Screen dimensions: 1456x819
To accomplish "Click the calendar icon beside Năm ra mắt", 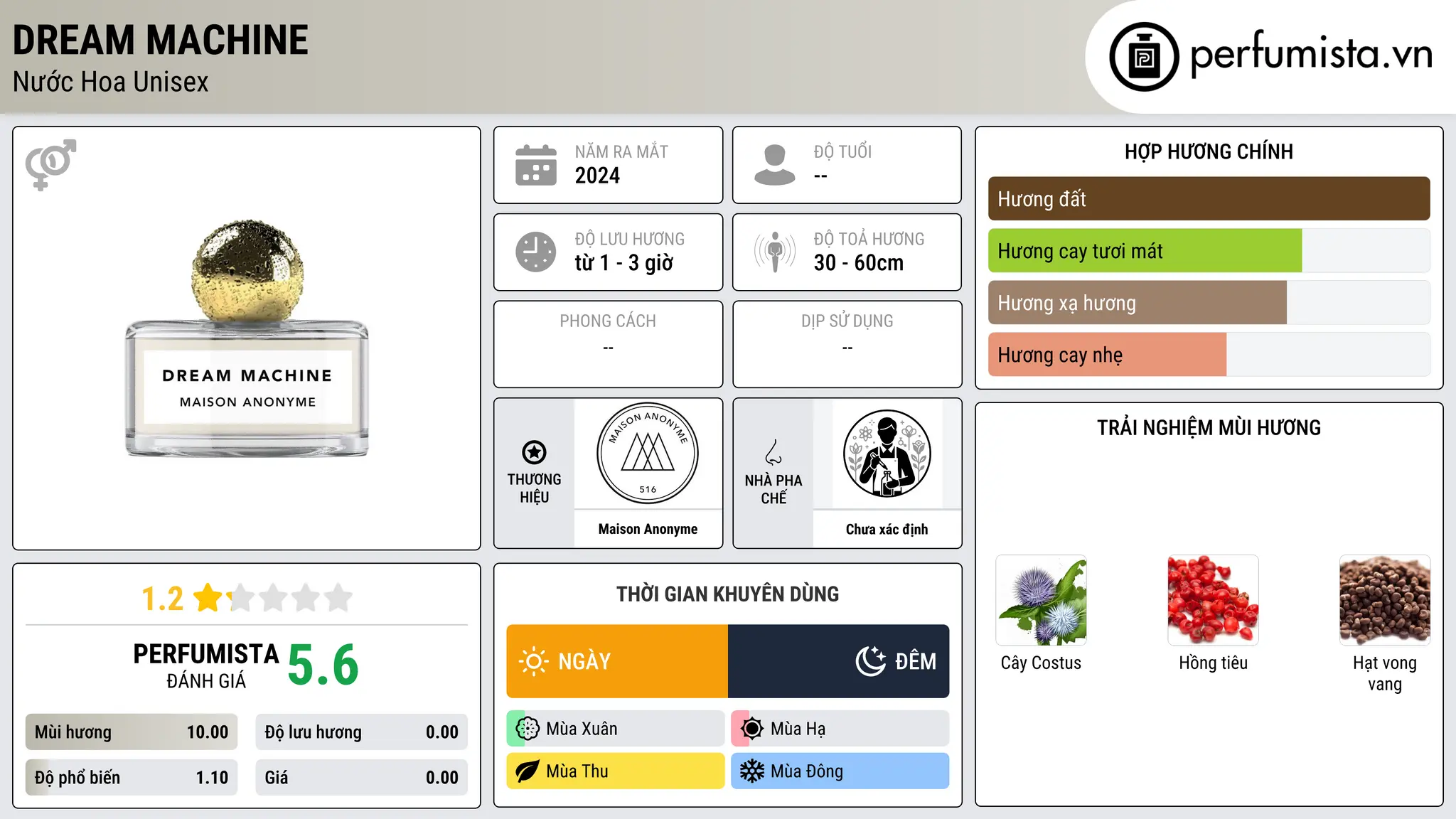I will (536, 165).
